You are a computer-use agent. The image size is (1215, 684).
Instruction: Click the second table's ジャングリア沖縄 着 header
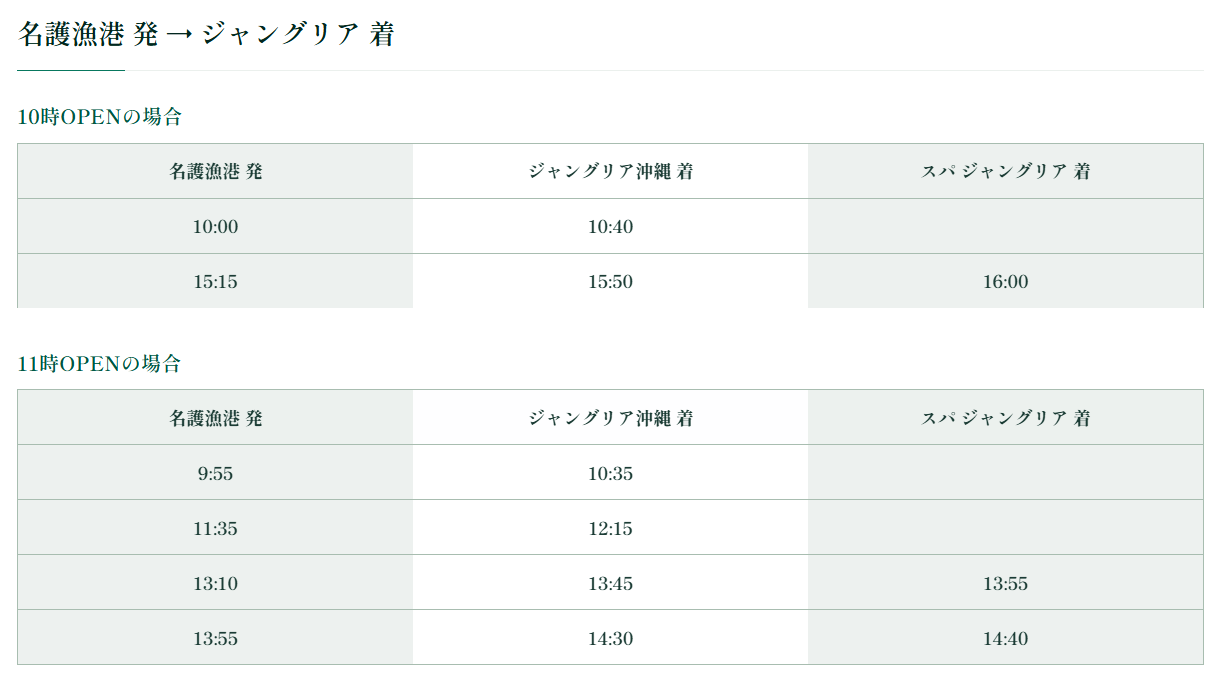[x=610, y=418]
